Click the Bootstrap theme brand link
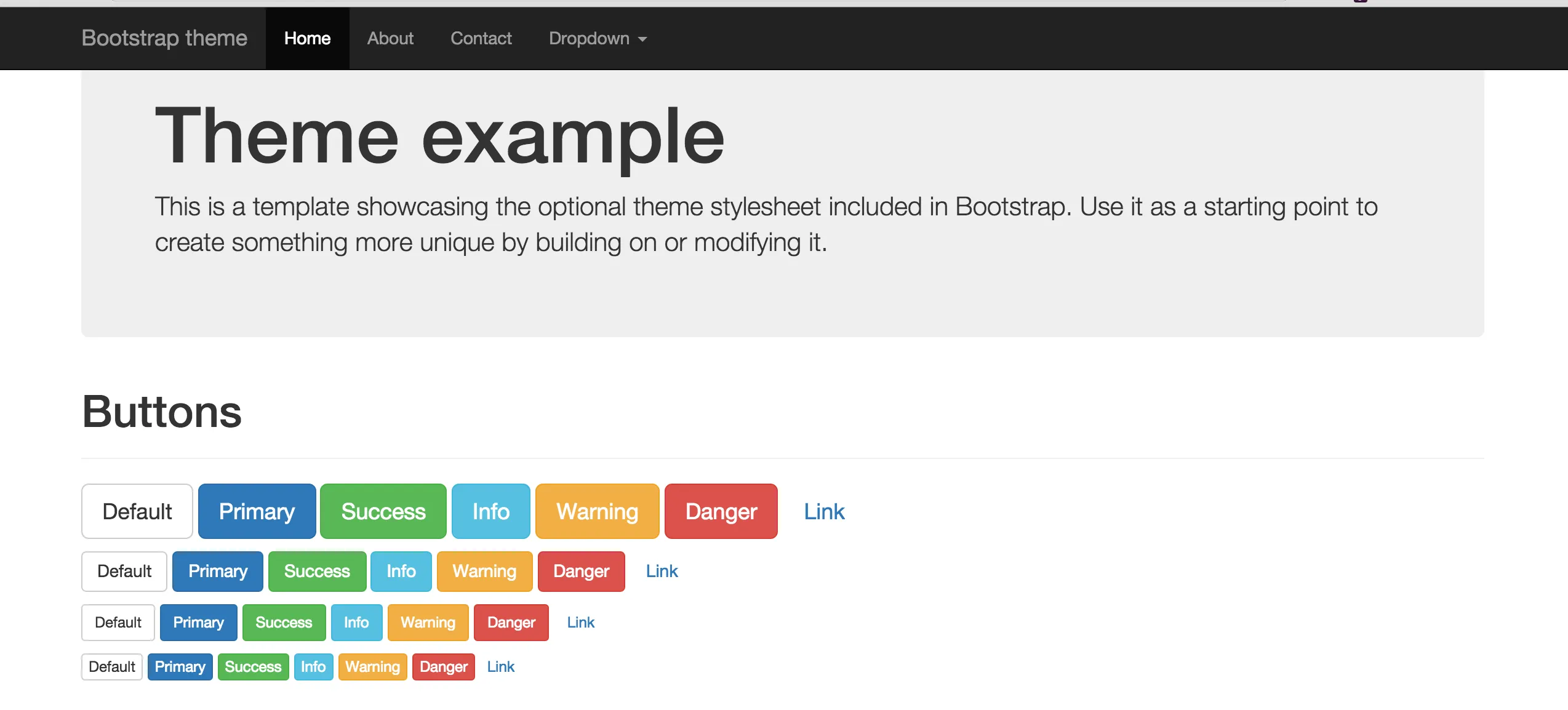Viewport: 1568px width, 710px height. (164, 38)
